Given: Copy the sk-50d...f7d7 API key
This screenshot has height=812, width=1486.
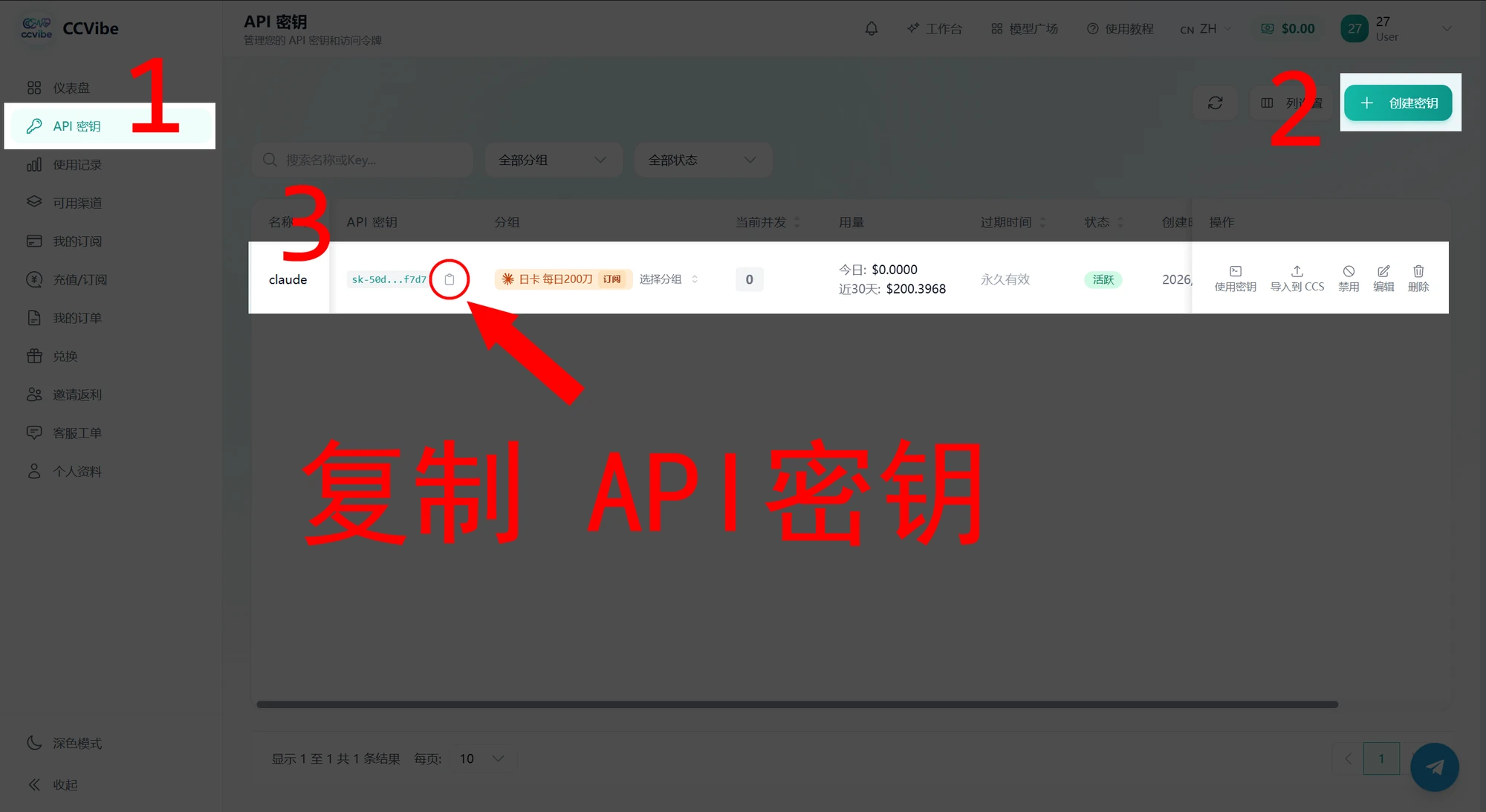Looking at the screenshot, I should (450, 279).
